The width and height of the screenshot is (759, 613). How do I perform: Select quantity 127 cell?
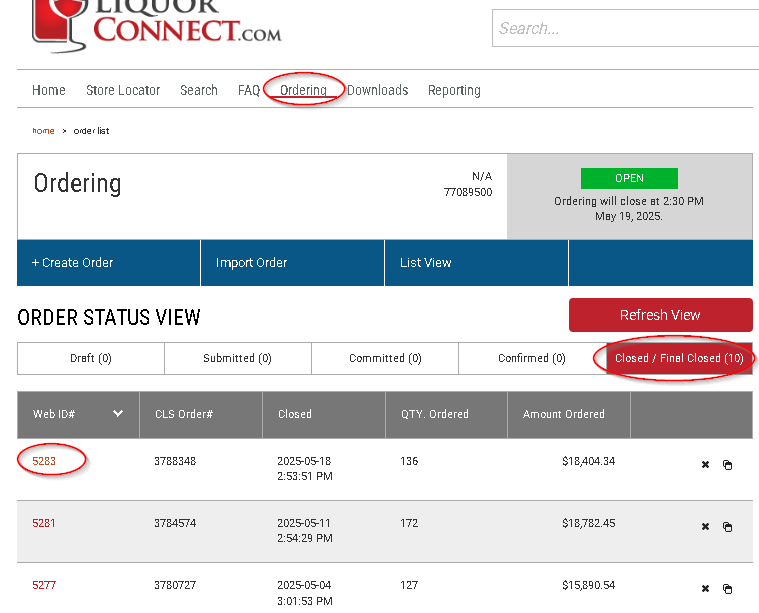[409, 585]
